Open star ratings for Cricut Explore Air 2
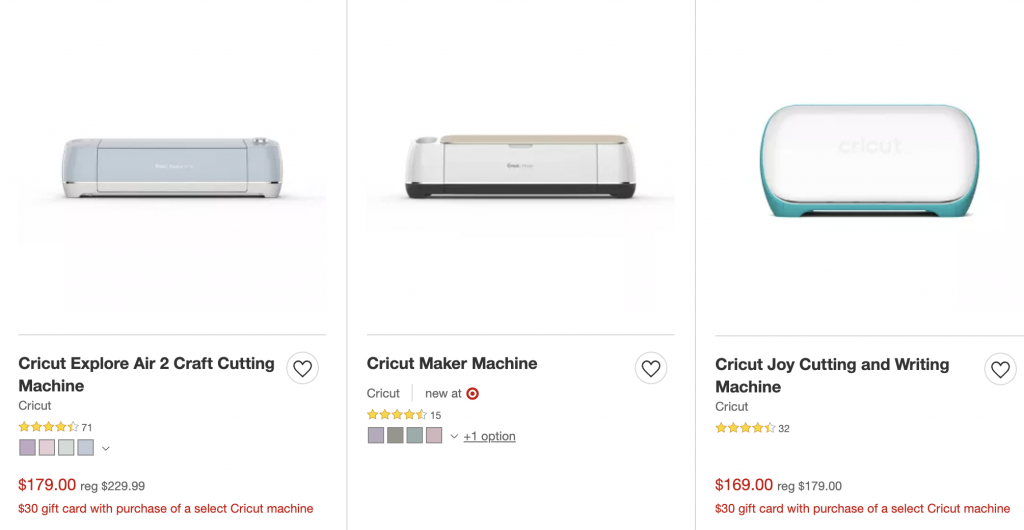 coord(48,427)
